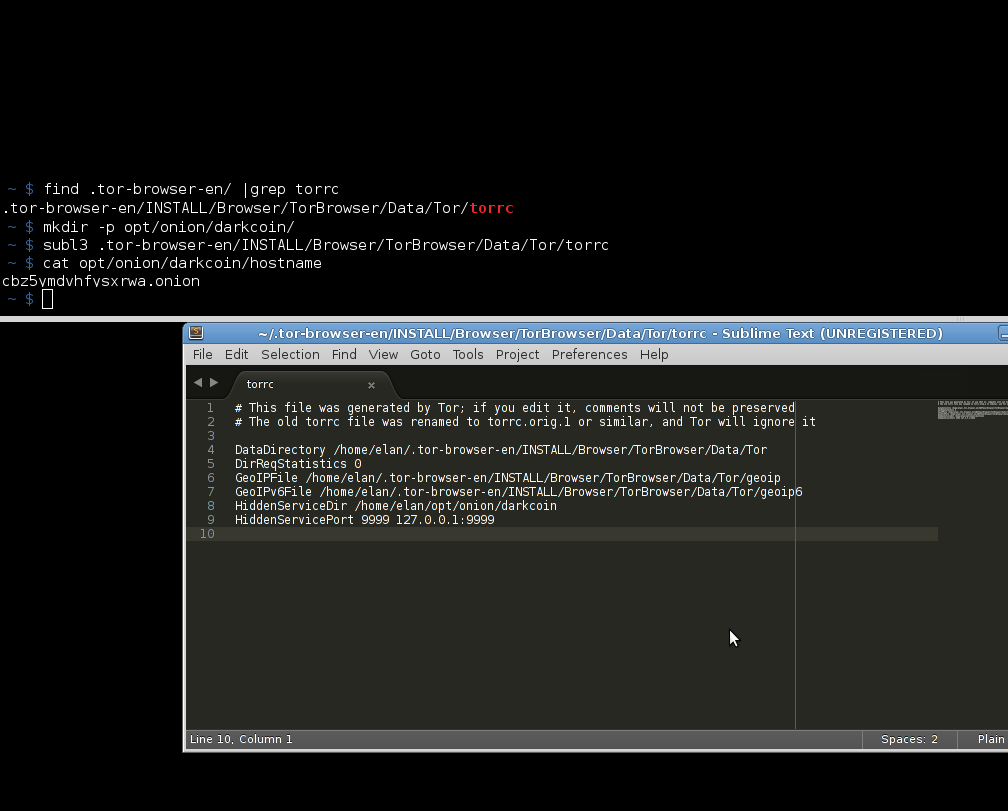This screenshot has height=811, width=1008.
Task: Click the red torrc text in terminal
Action: pyautogui.click(x=491, y=208)
